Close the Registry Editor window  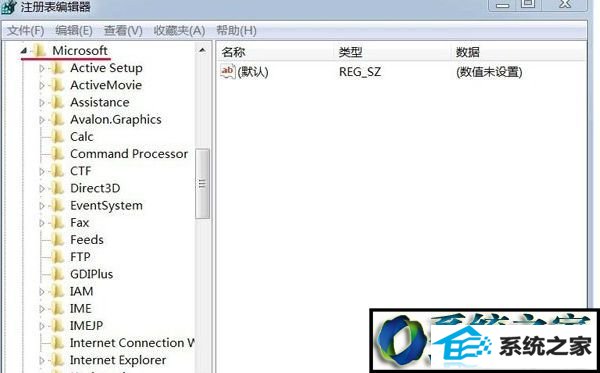point(564,5)
